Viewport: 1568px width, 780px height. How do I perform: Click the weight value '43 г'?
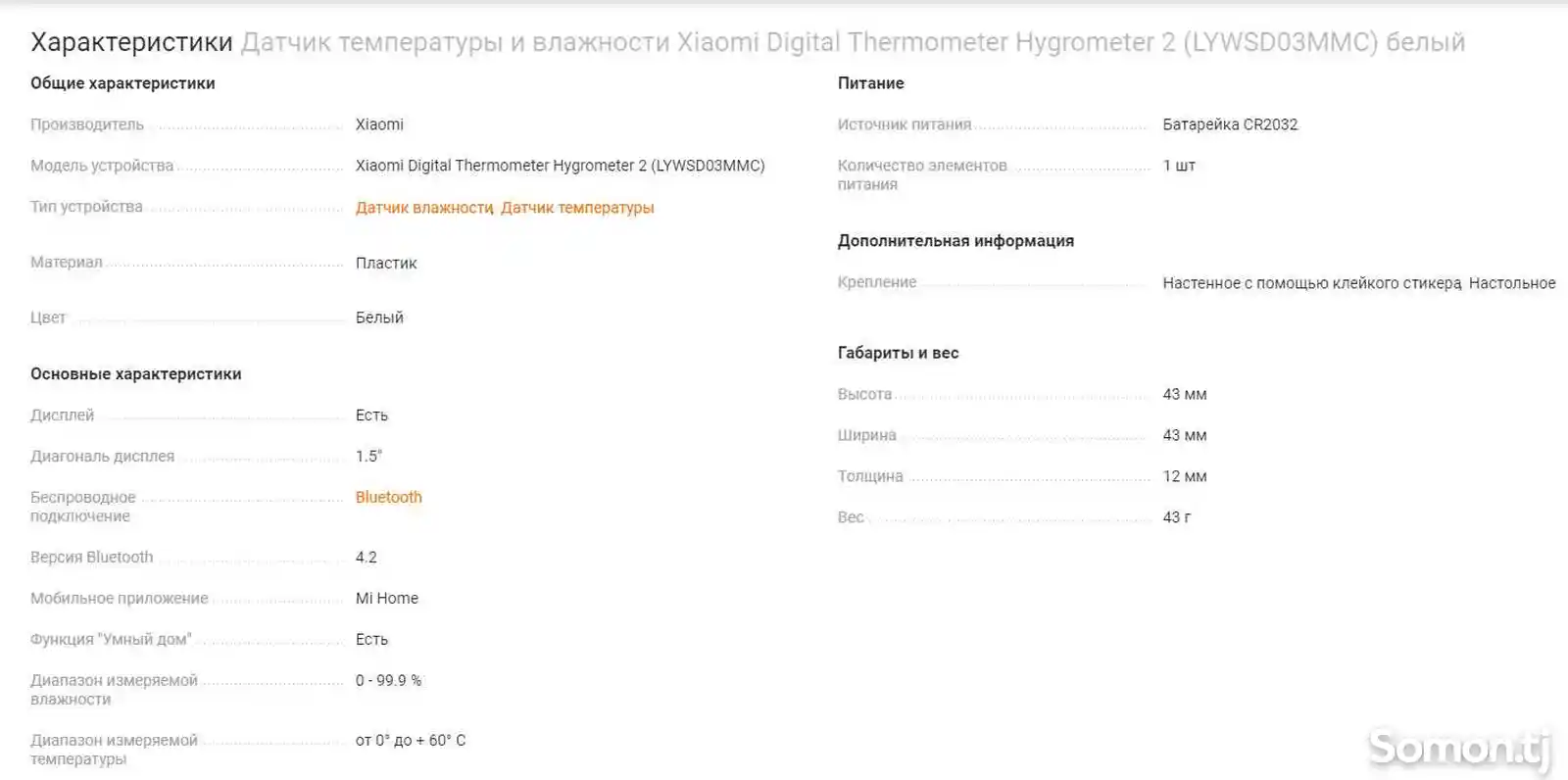pyautogui.click(x=1177, y=517)
